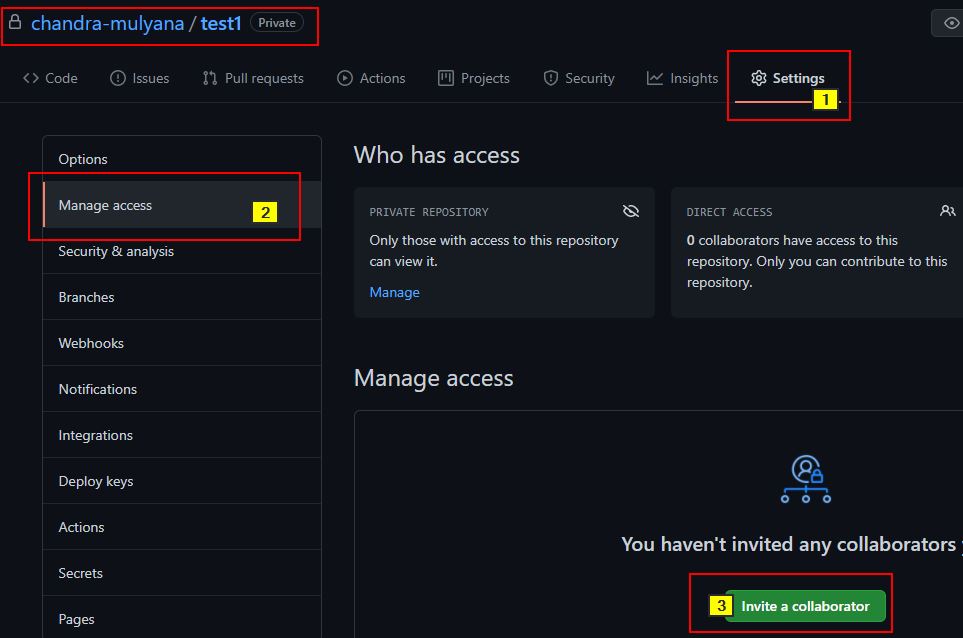
Task: Open the Actions tab in the top navigation
Action: pyautogui.click(x=371, y=78)
